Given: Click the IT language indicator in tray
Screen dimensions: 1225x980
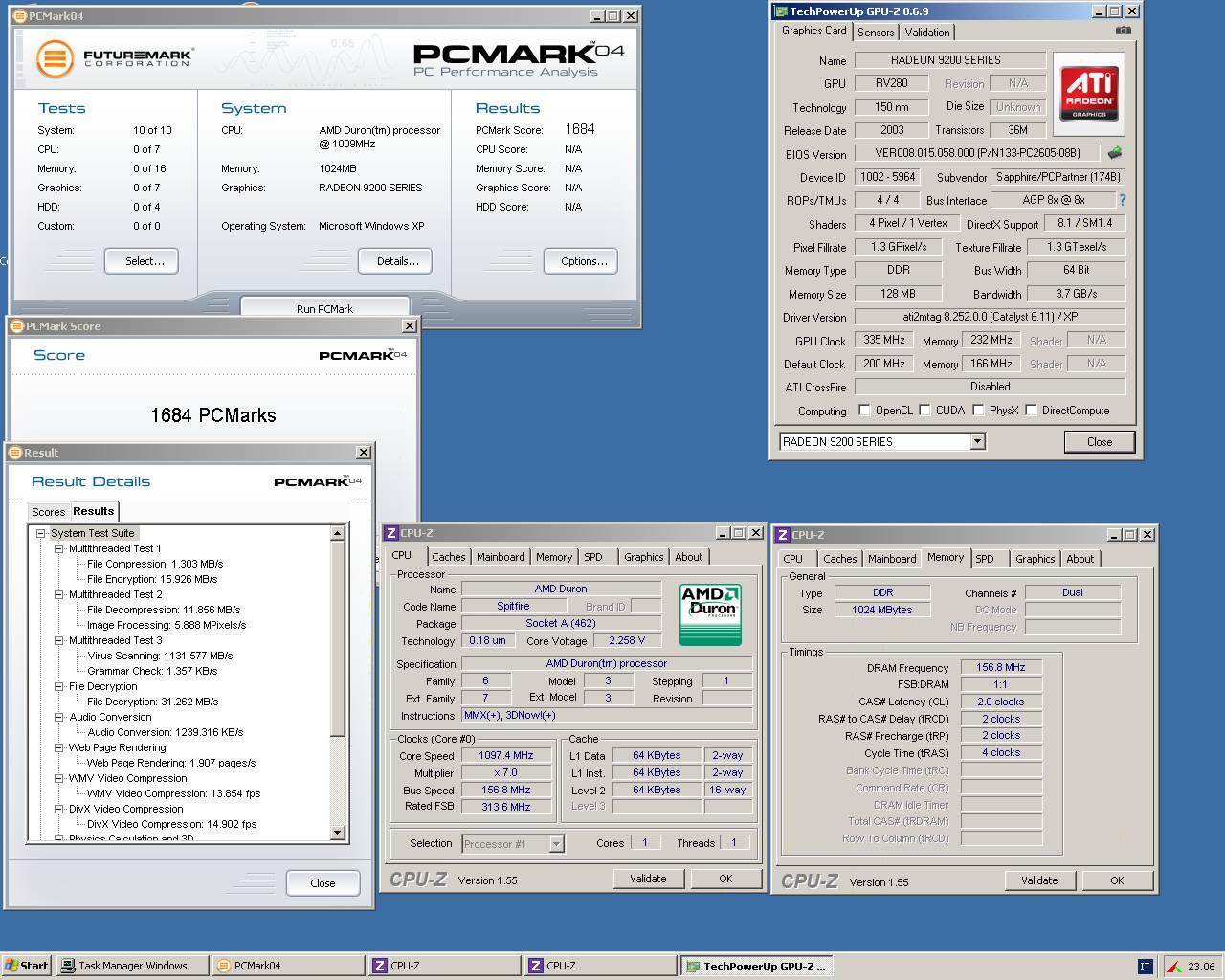Looking at the screenshot, I should coord(1145,967).
